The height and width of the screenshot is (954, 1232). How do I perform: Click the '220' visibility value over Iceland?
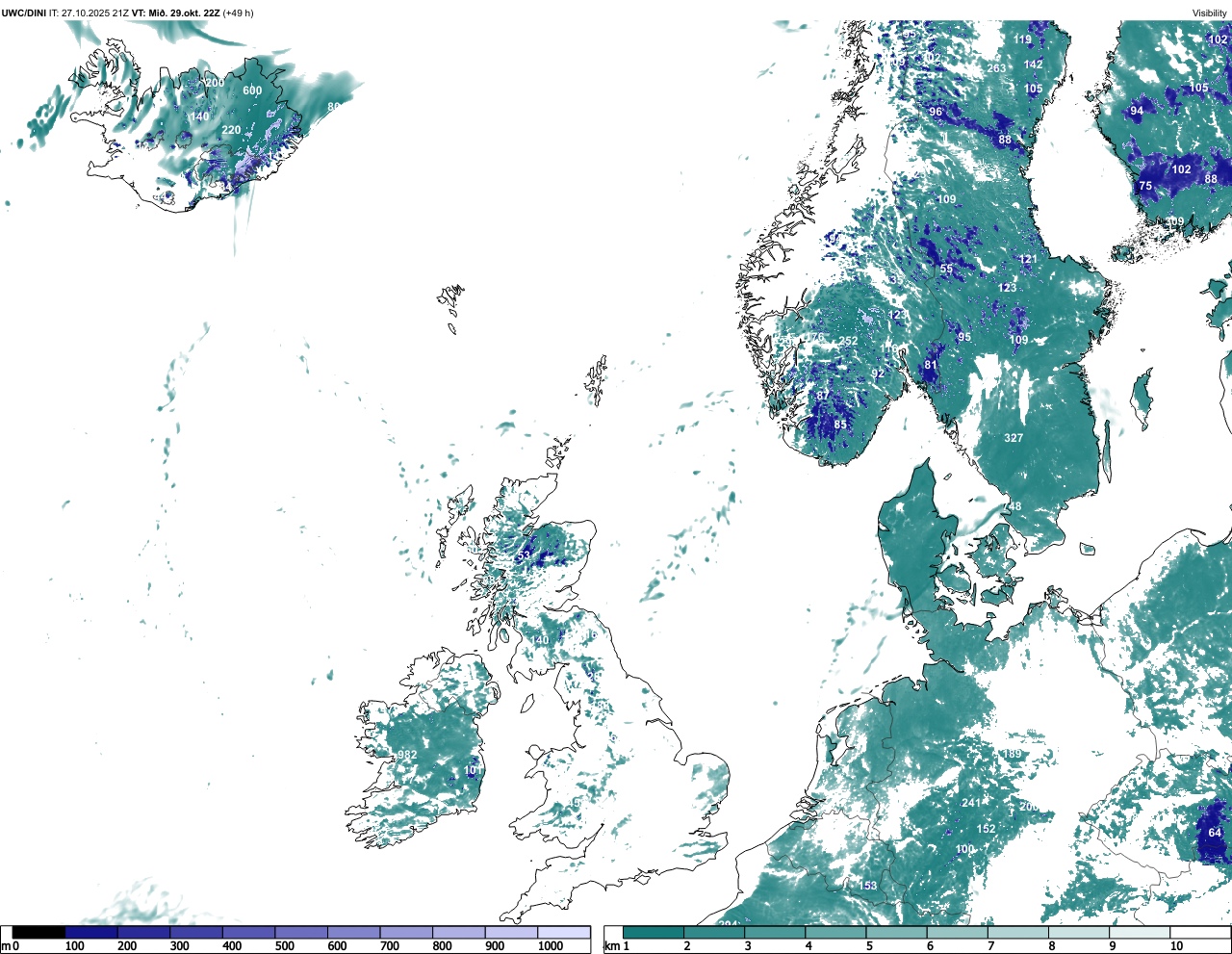coord(231,130)
